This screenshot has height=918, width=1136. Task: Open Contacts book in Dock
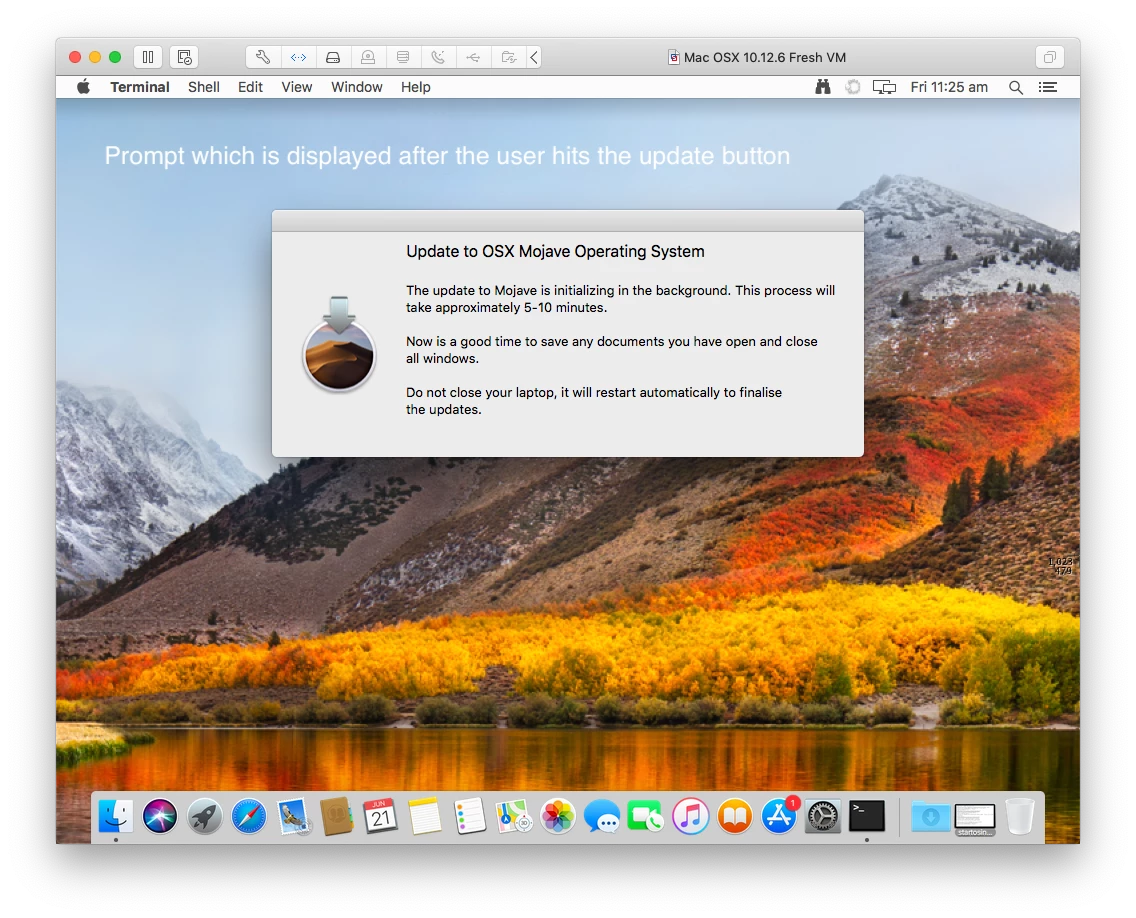pos(337,817)
